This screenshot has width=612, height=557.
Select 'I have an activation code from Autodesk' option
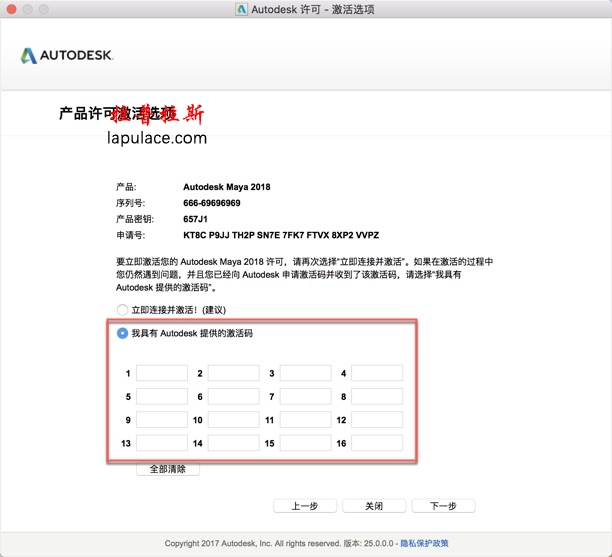point(122,333)
